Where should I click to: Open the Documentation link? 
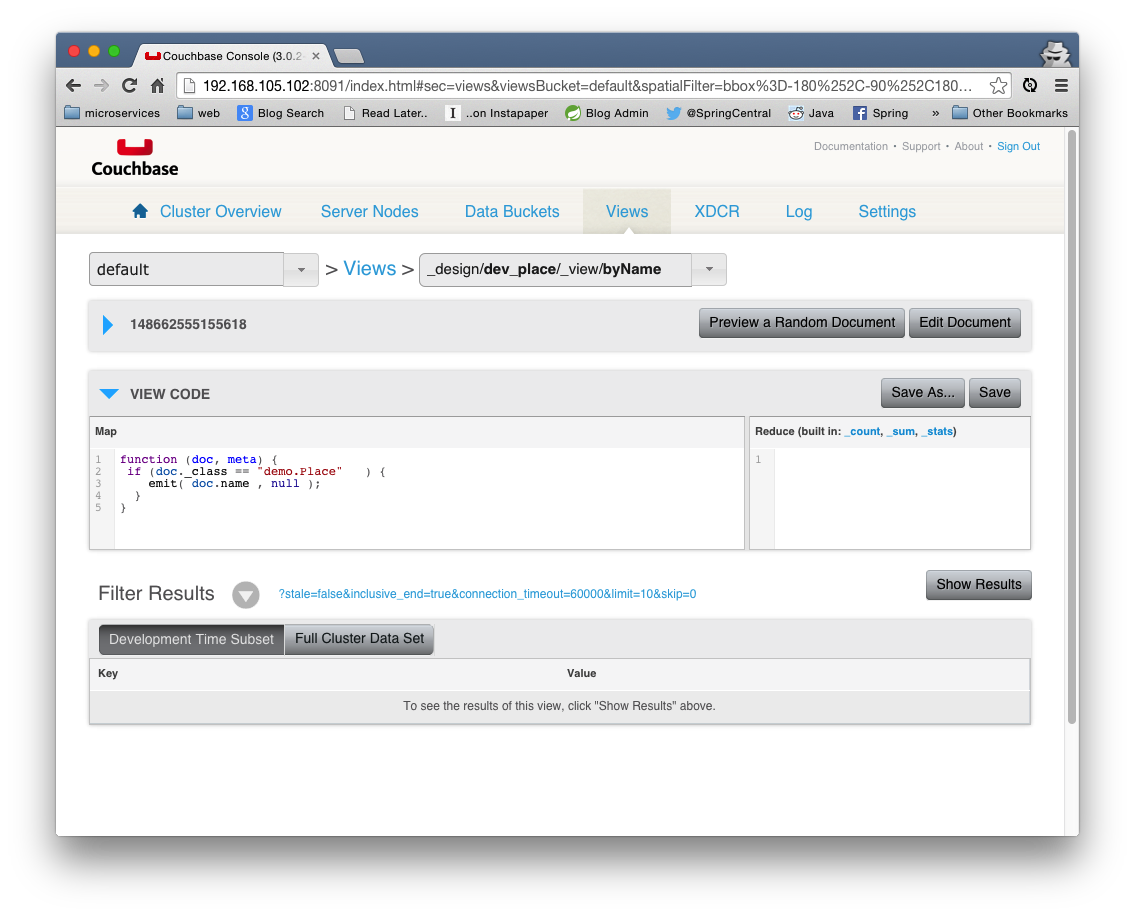pos(851,146)
